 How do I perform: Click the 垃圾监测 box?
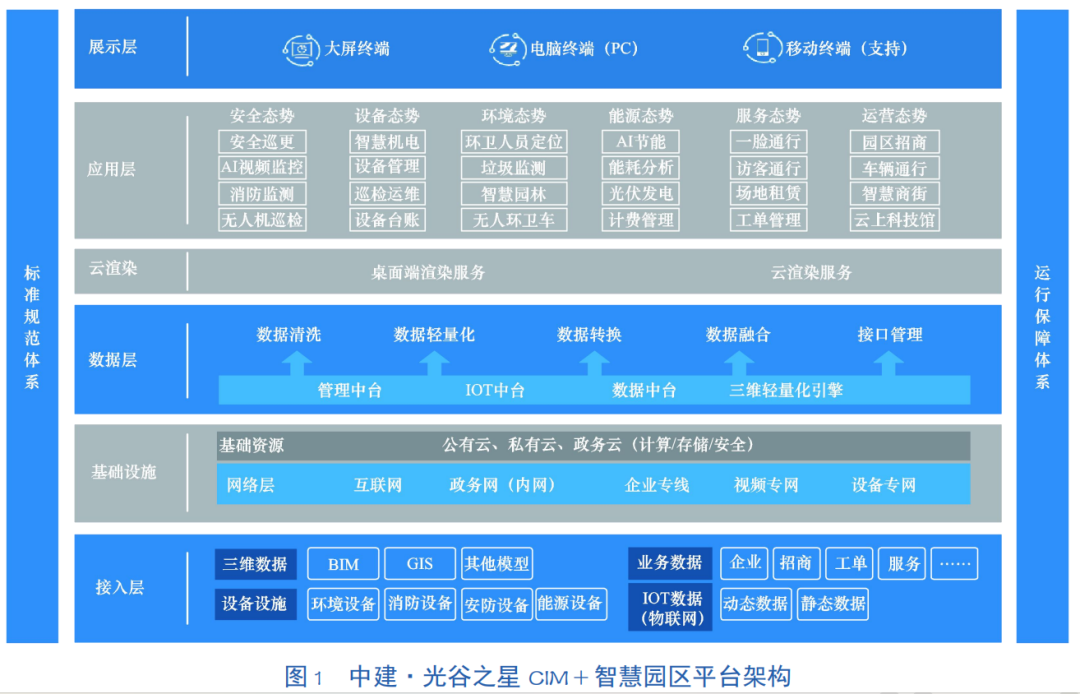514,167
